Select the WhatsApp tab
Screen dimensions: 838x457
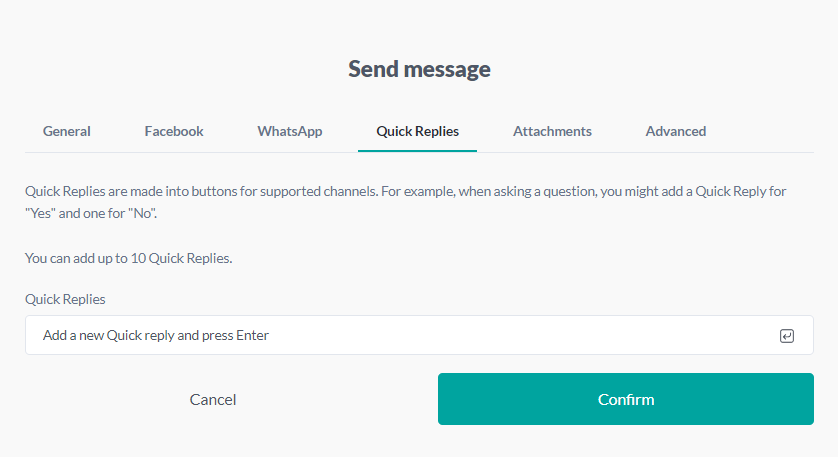click(x=290, y=131)
